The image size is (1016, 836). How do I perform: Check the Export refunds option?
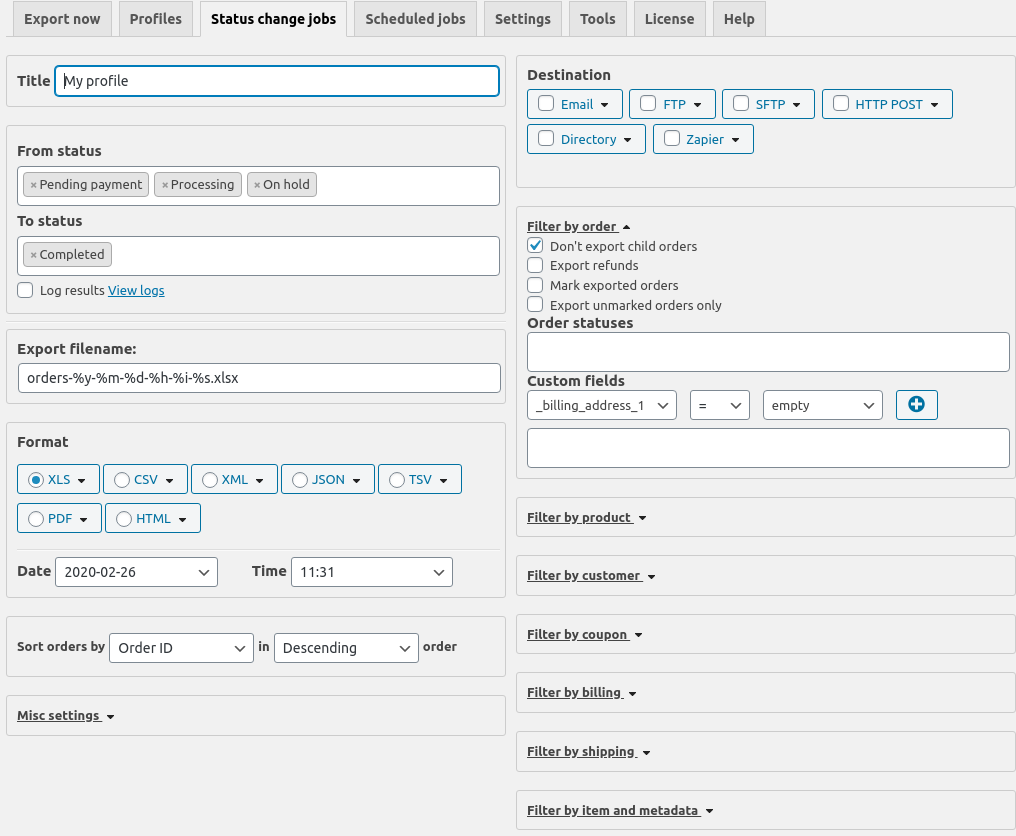535,265
